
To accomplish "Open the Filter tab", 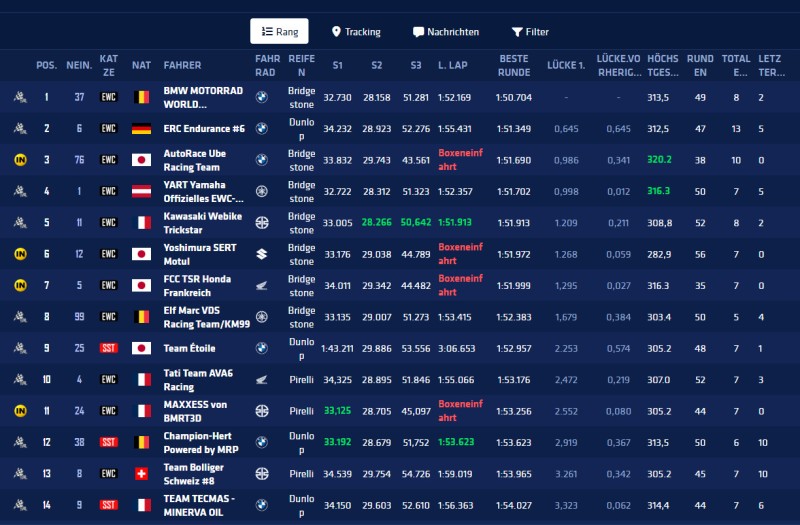I will pos(530,32).
